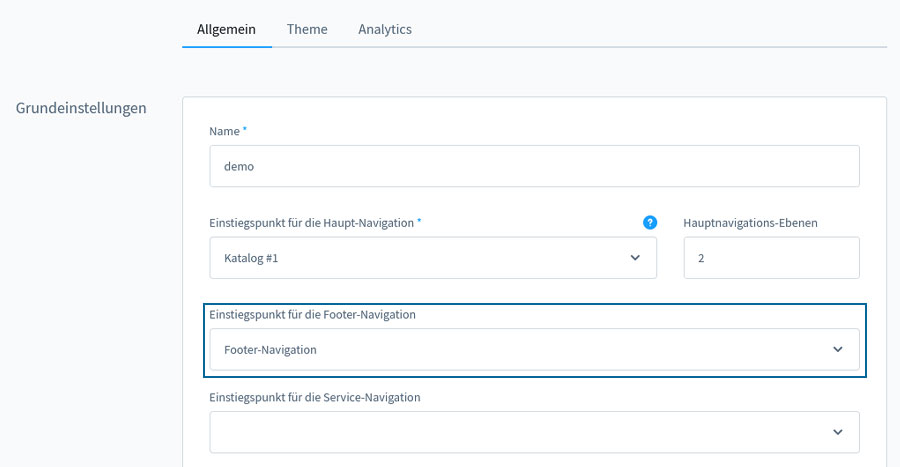Focus the Name input field
The width and height of the screenshot is (900, 467).
534,166
